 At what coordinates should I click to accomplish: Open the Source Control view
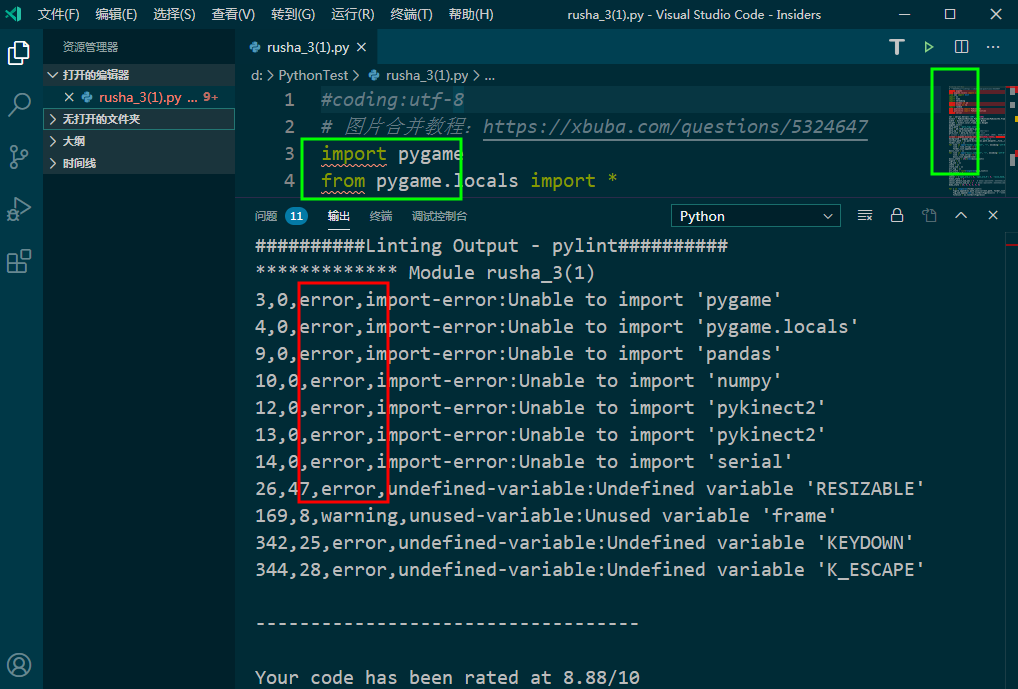[x=19, y=157]
